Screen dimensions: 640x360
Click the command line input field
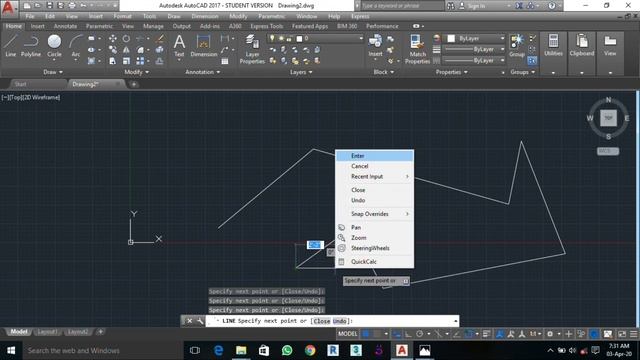click(331, 321)
